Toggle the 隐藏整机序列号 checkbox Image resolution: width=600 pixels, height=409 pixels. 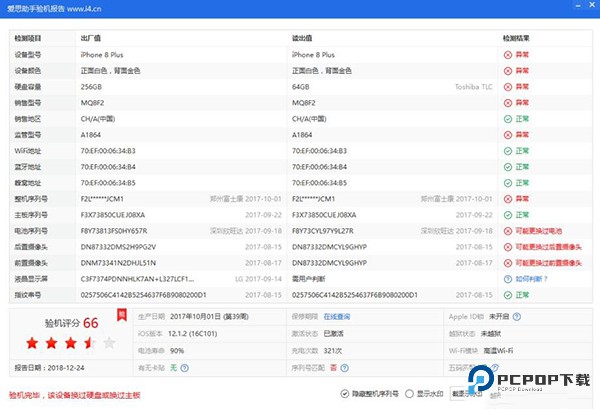coord(344,394)
